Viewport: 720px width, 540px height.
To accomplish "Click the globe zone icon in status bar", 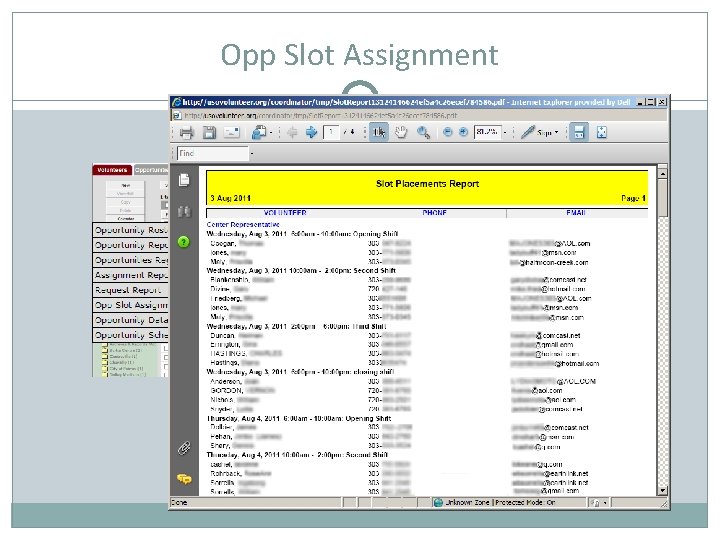I will pyautogui.click(x=438, y=502).
